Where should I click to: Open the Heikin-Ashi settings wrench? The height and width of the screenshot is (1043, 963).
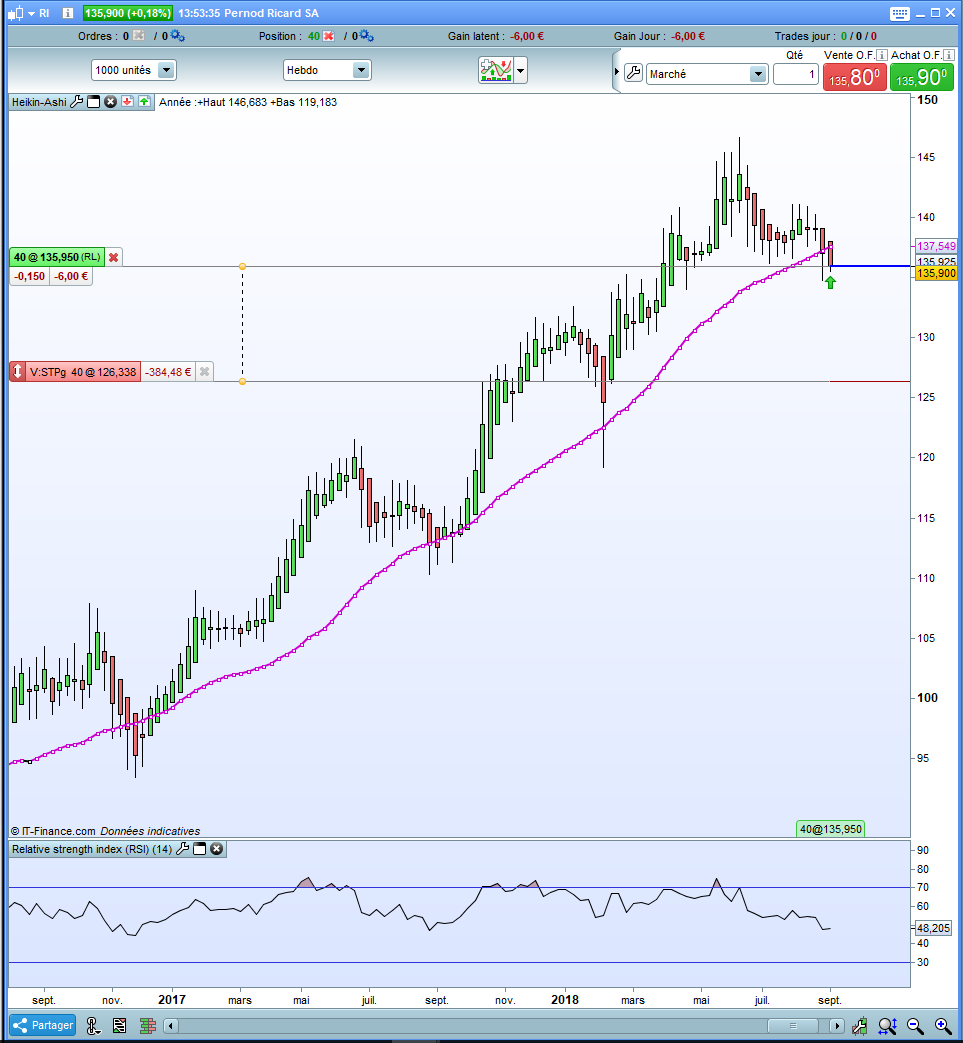click(77, 102)
